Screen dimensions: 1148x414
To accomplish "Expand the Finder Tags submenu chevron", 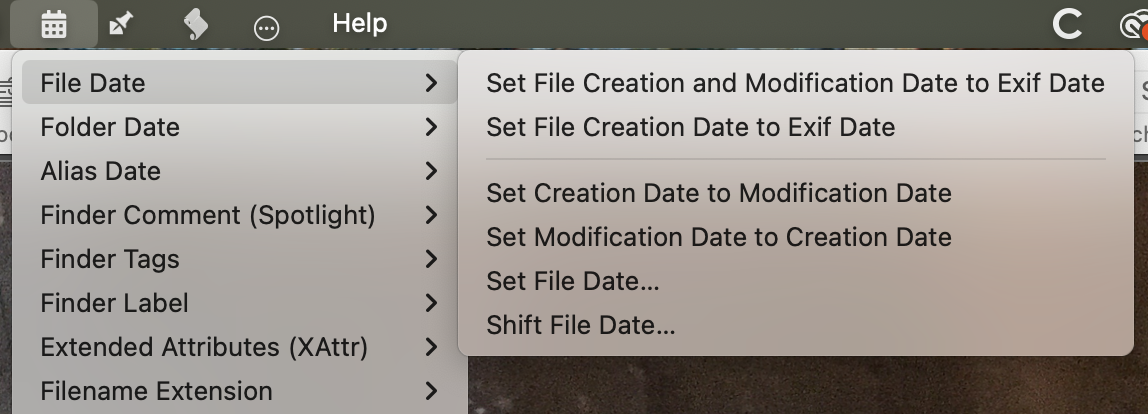I will point(431,259).
